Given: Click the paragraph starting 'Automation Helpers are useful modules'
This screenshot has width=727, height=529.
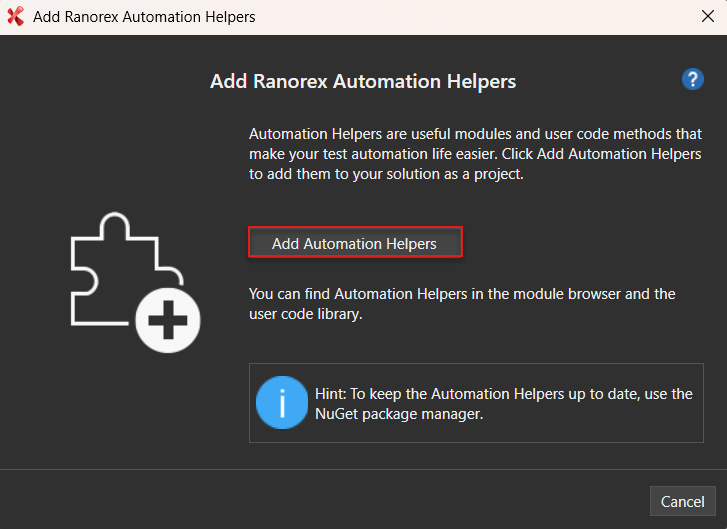Looking at the screenshot, I should coord(475,153).
